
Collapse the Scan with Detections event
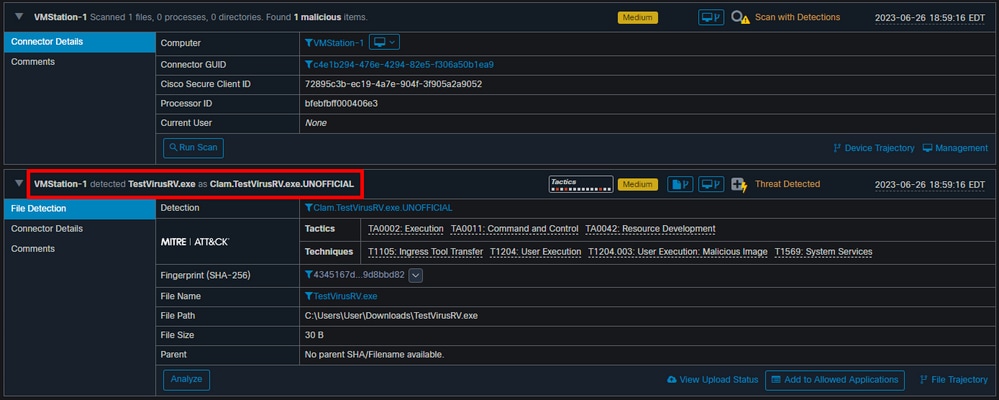pyautogui.click(x=19, y=17)
